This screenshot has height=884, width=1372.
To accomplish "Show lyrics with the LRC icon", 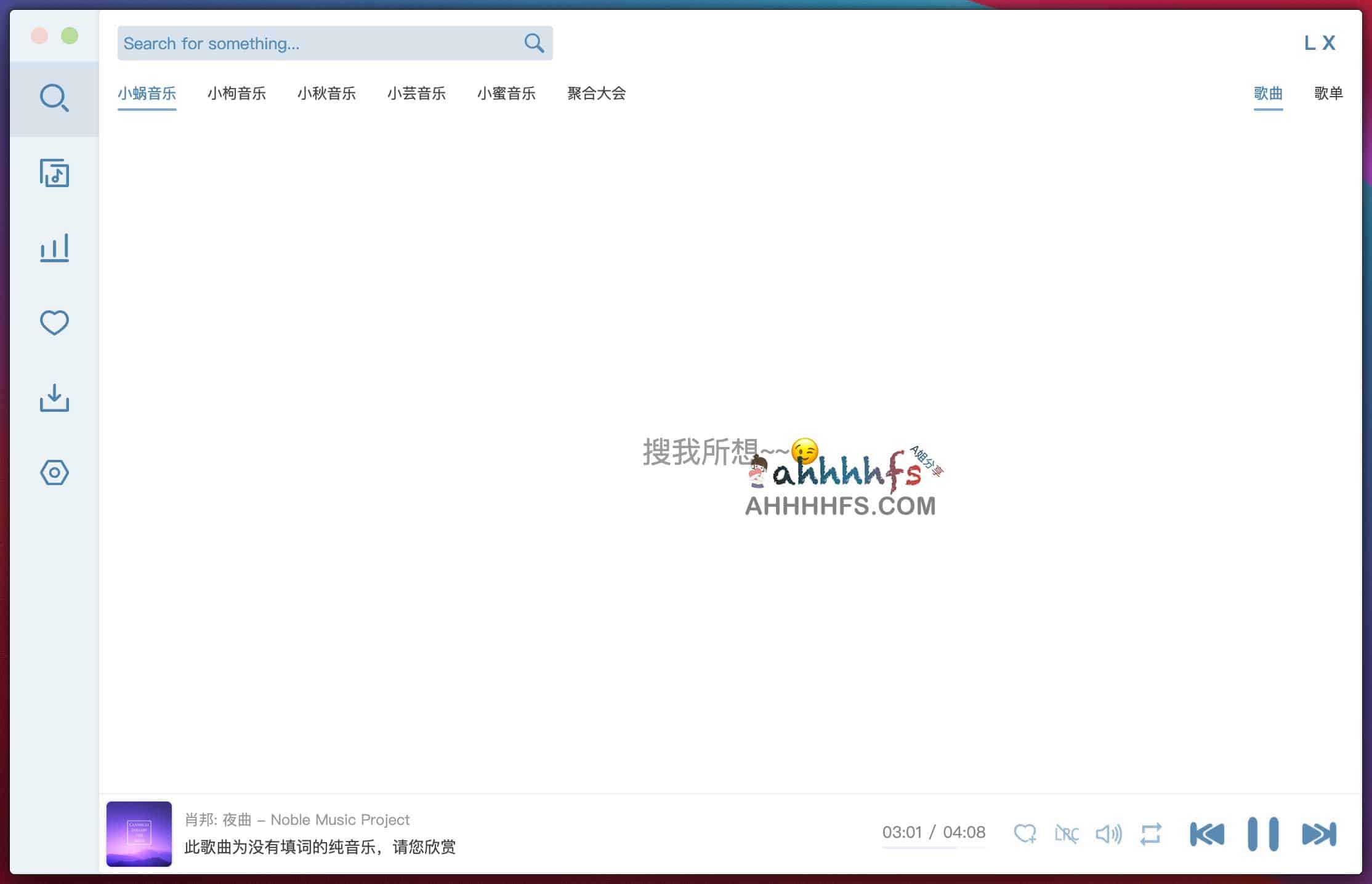I will pyautogui.click(x=1066, y=834).
